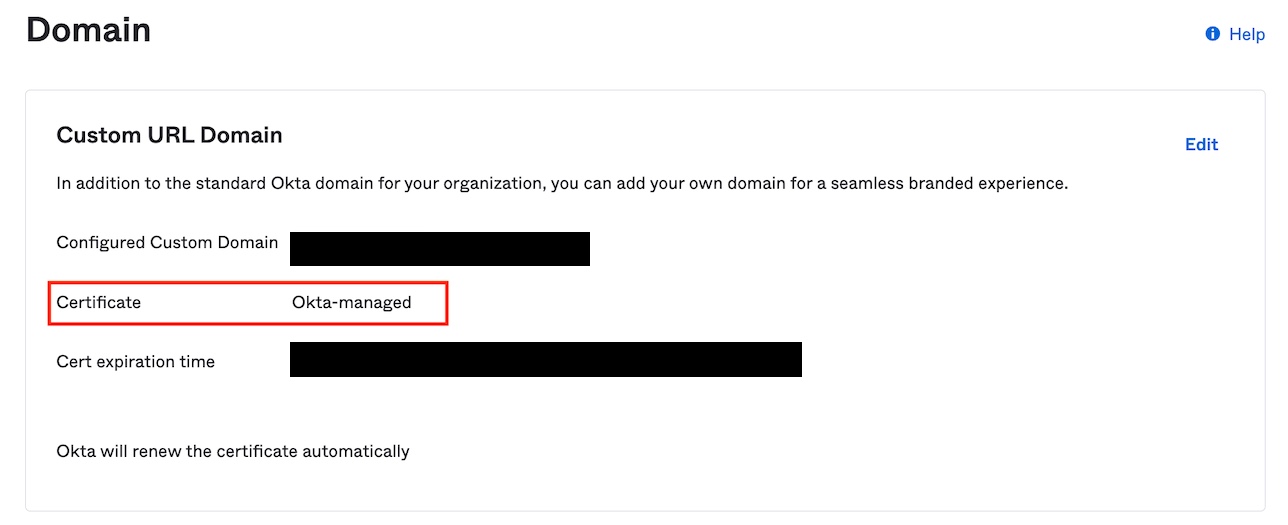
Task: Click the redacted custom domain value
Action: (439, 249)
